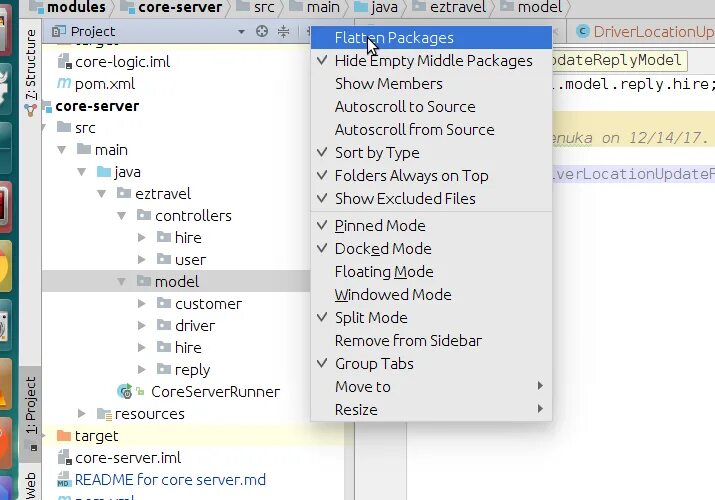This screenshot has width=715, height=500.
Task: Collapse the model package arrow
Action: point(122,282)
